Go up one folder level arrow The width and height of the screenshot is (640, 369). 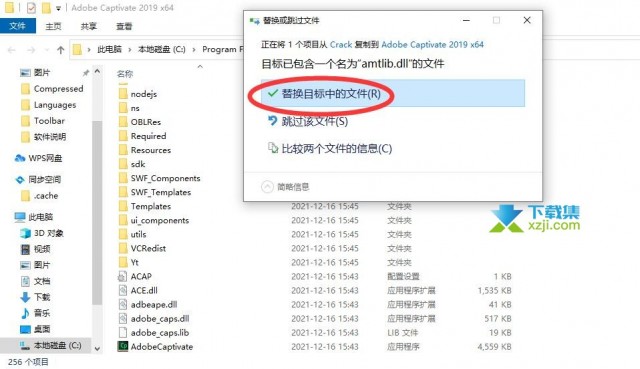[60, 50]
